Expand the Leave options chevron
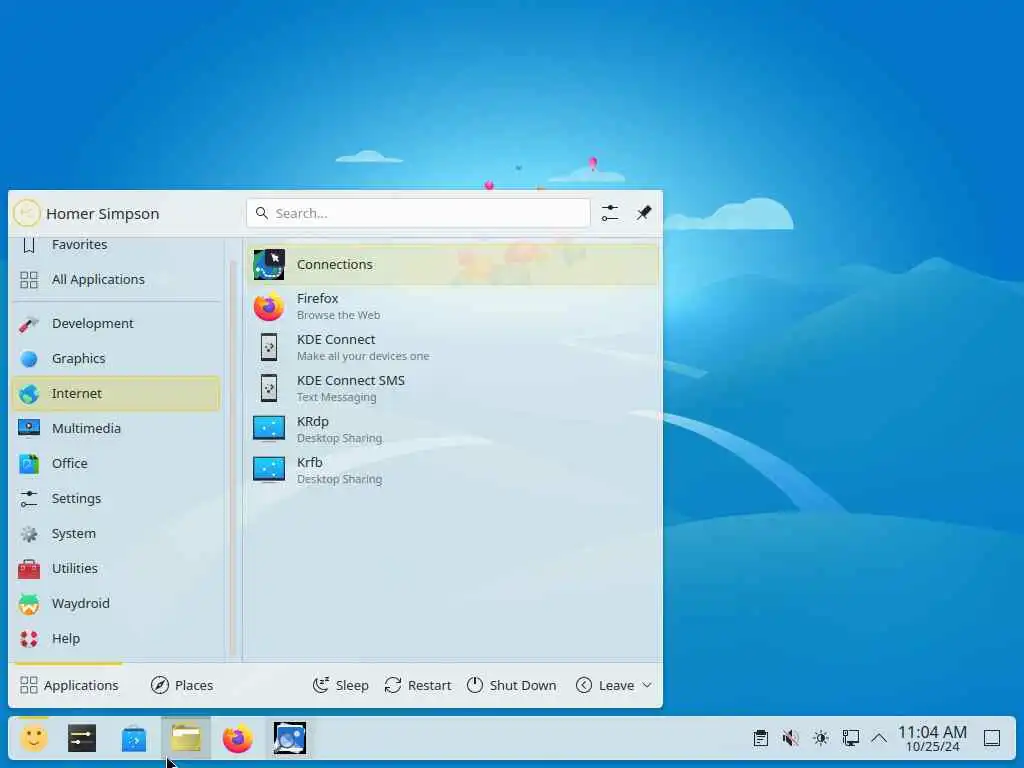This screenshot has width=1024, height=768. 647,685
